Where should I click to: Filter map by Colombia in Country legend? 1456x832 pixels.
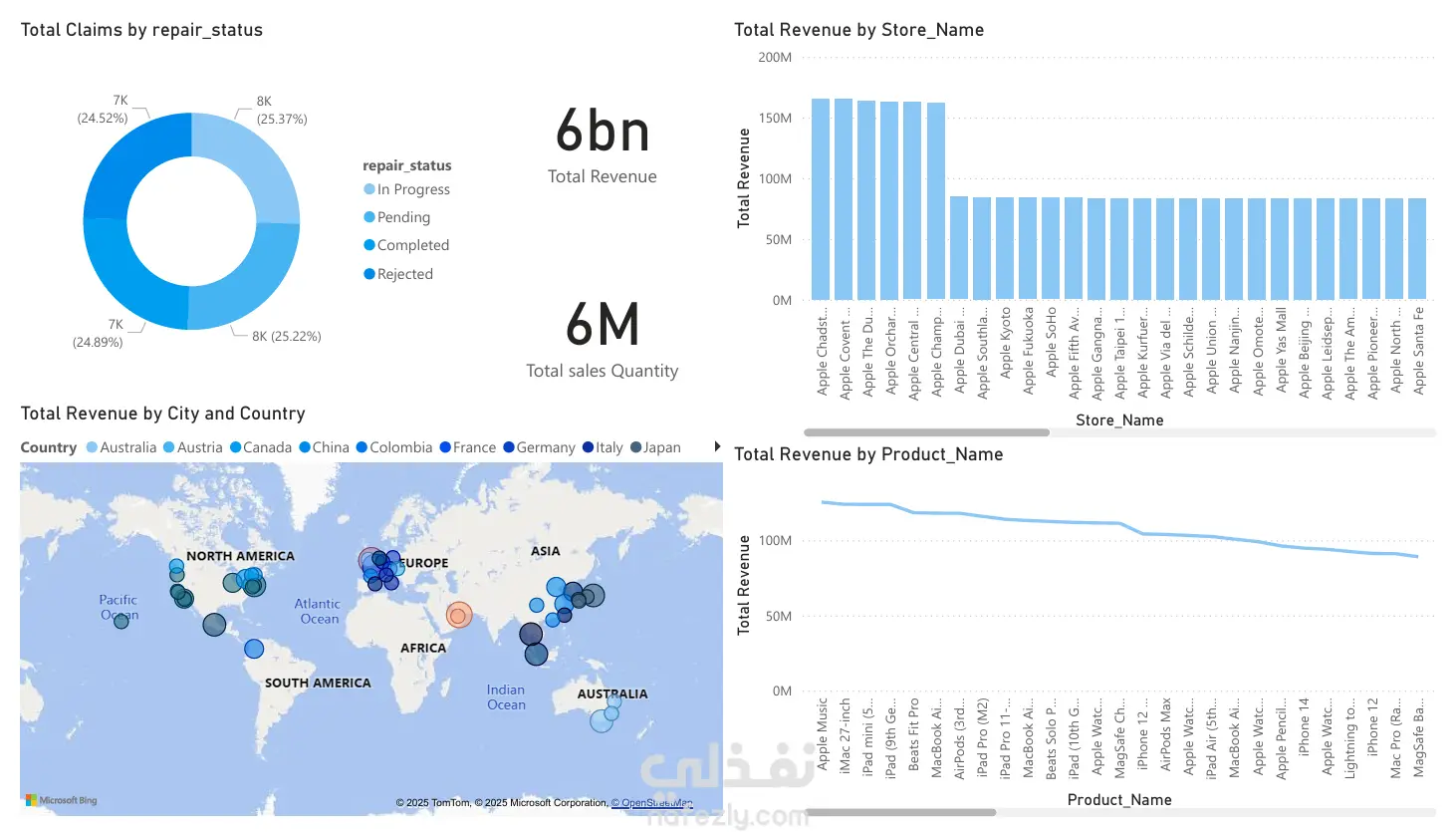tap(394, 447)
